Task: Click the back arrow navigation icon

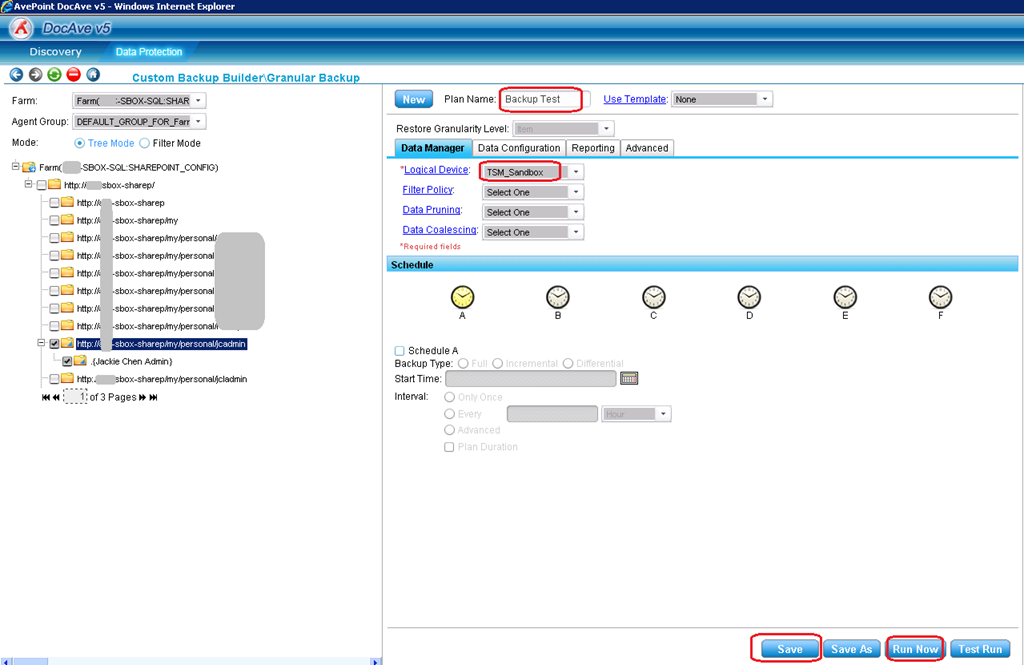Action: [16, 75]
